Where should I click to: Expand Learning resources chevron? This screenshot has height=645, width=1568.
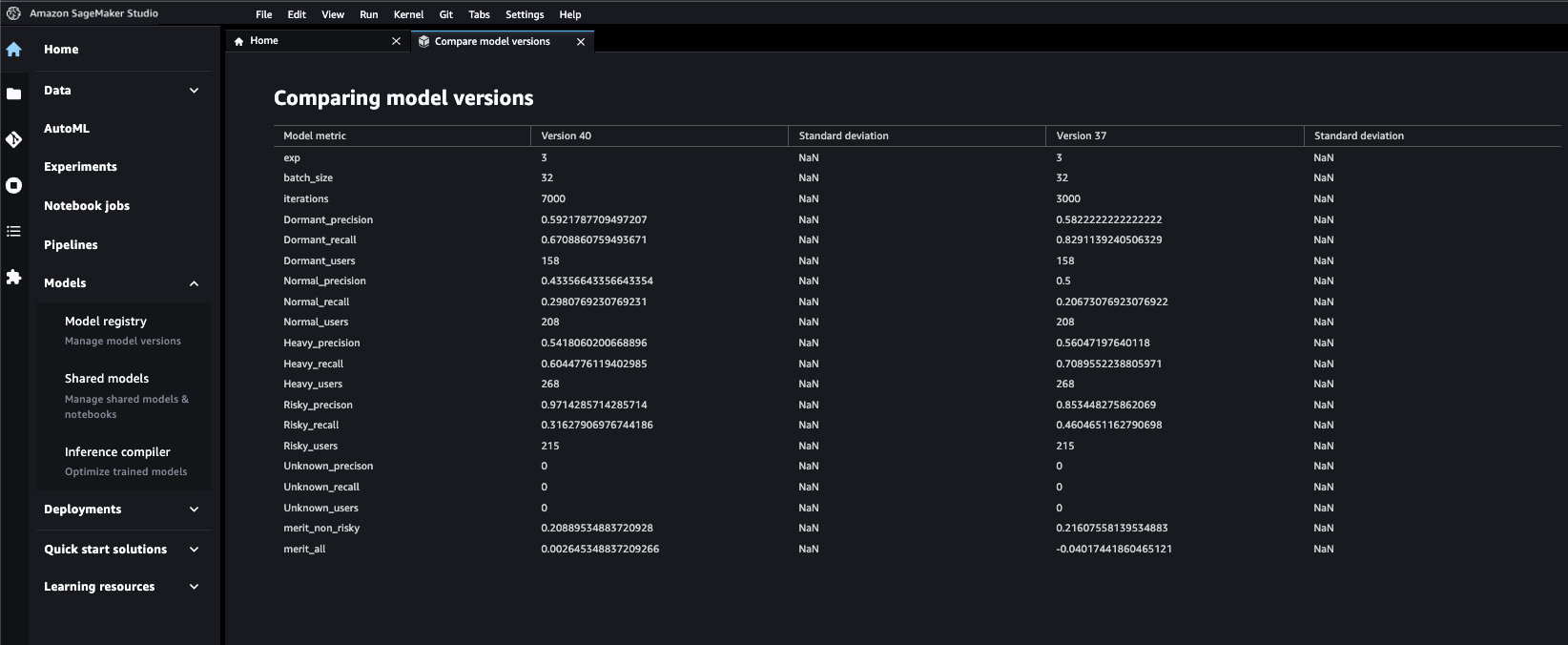(194, 587)
